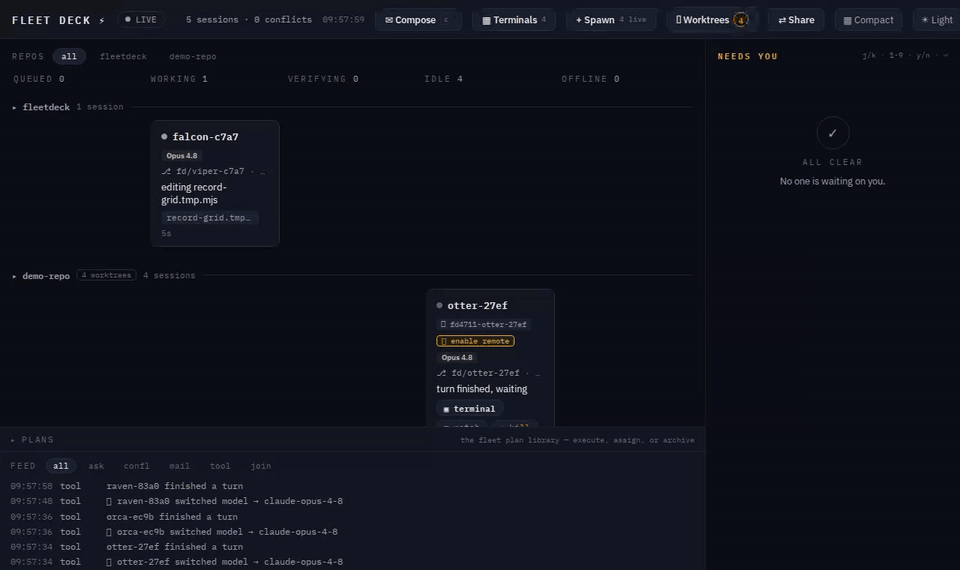Click the Opus 4.8 badge on otter-27ef

click(457, 358)
